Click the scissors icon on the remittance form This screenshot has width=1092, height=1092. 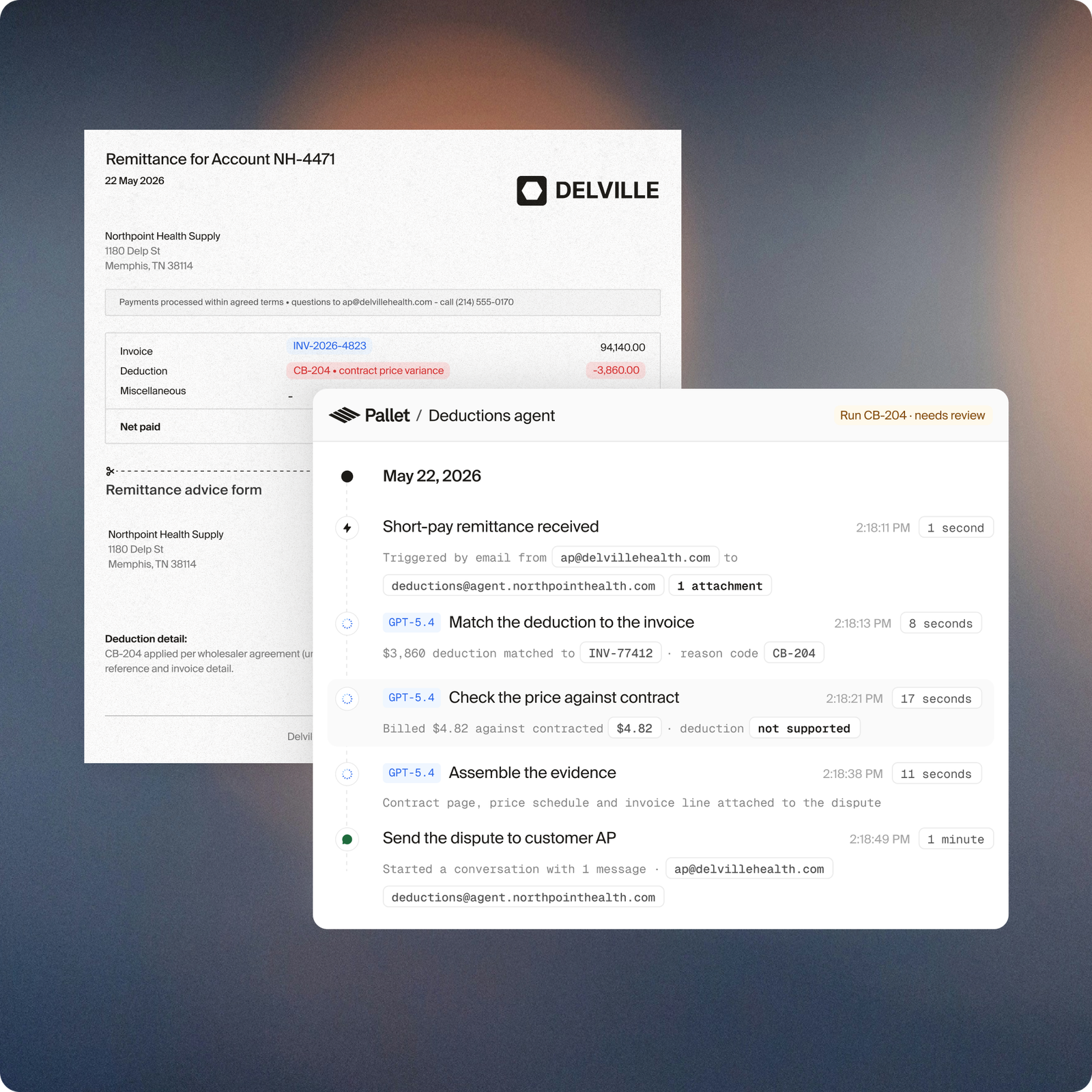(x=111, y=471)
